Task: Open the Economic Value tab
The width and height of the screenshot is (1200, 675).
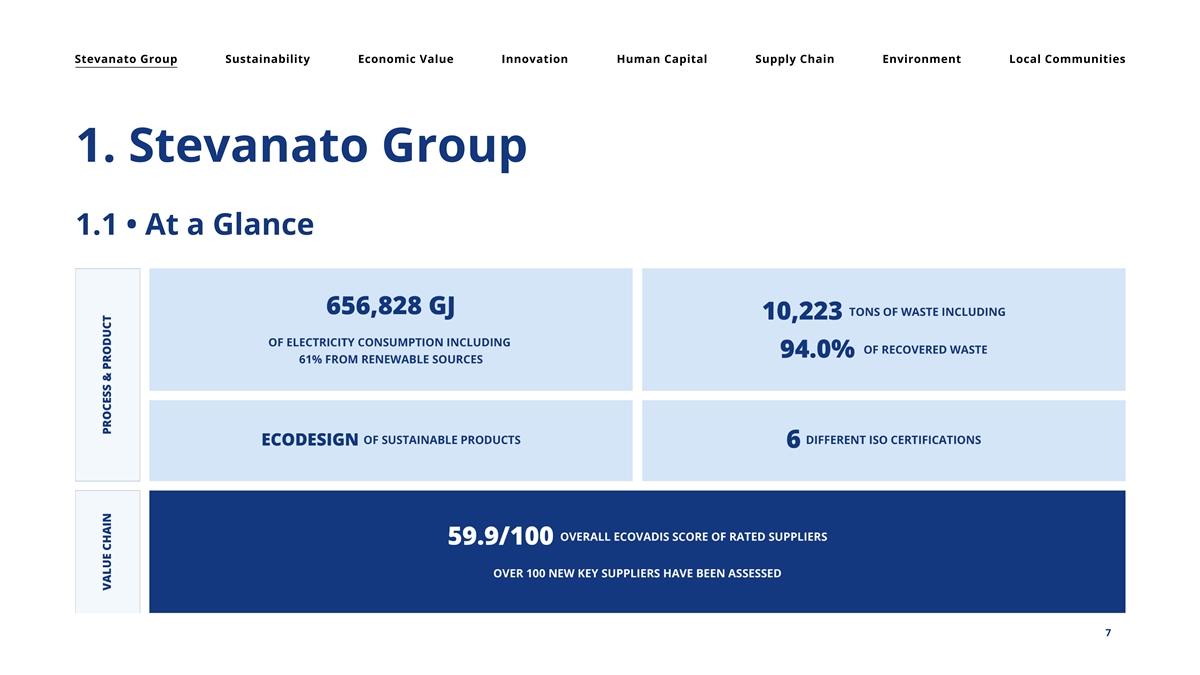Action: [x=405, y=59]
